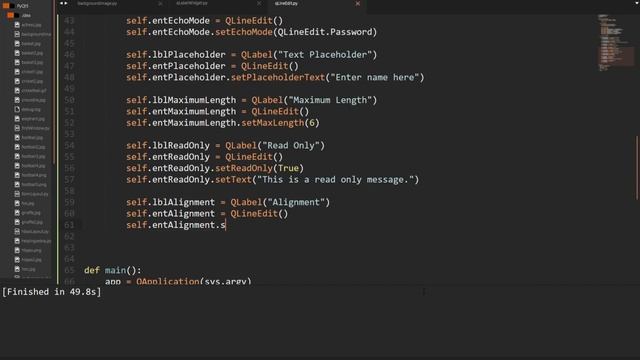Viewport: 640px width, 360px height.
Task: Click the tab navigation arrows left of the tabs
Action: [63, 4]
